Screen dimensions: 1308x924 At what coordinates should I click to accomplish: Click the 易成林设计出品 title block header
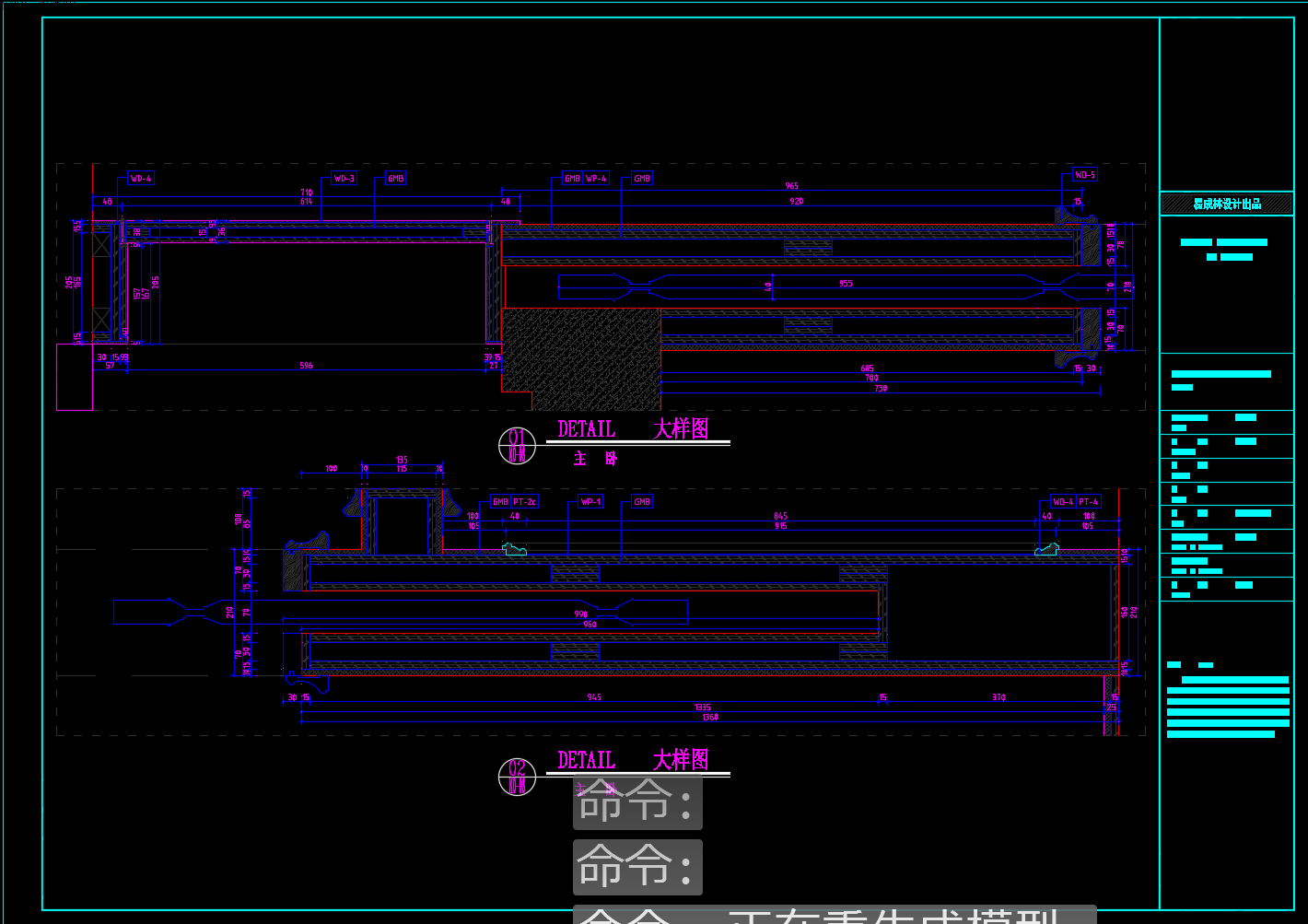coord(1227,205)
